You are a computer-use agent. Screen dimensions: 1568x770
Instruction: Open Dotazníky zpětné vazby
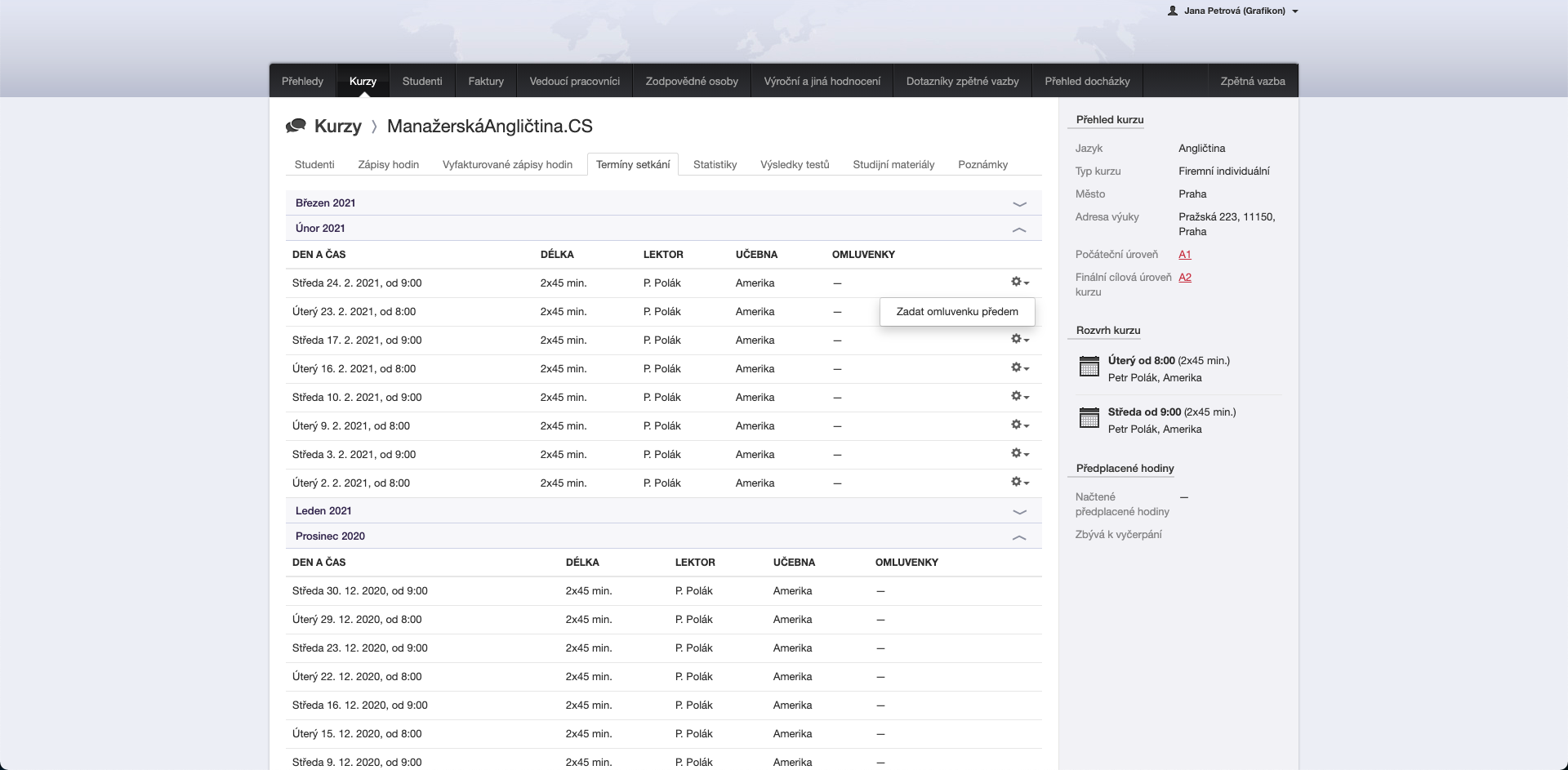point(963,81)
